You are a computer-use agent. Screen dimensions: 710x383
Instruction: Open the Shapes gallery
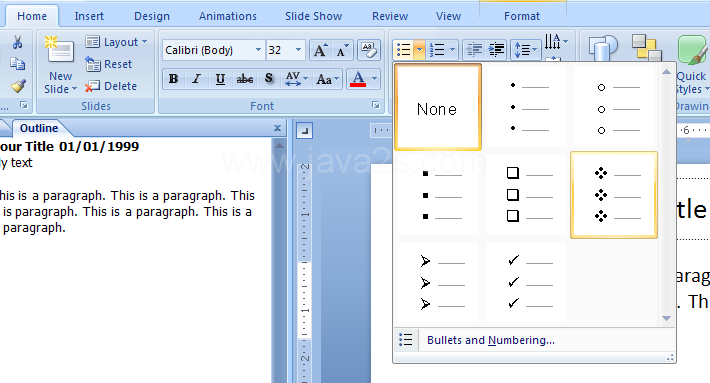[x=602, y=48]
